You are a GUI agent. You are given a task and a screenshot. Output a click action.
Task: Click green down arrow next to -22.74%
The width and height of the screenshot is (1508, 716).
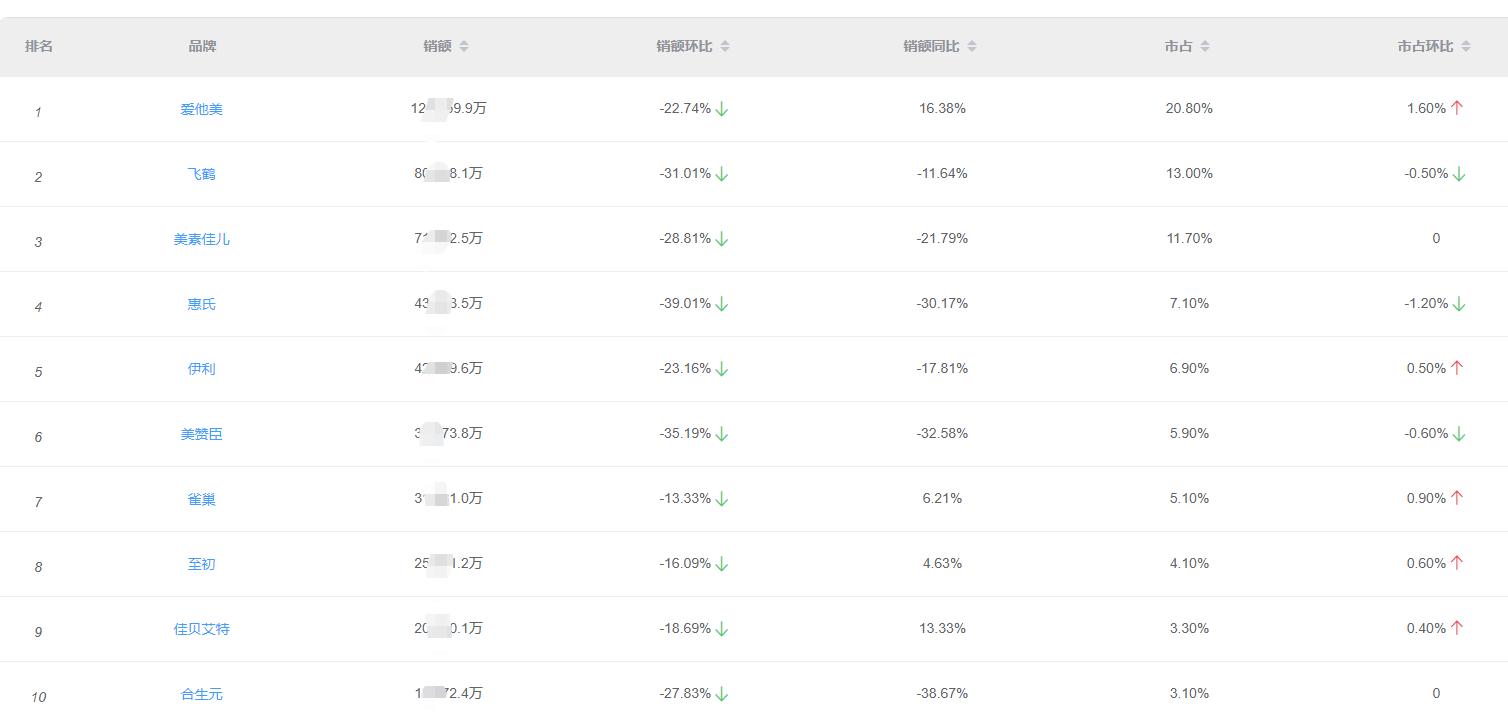point(722,109)
